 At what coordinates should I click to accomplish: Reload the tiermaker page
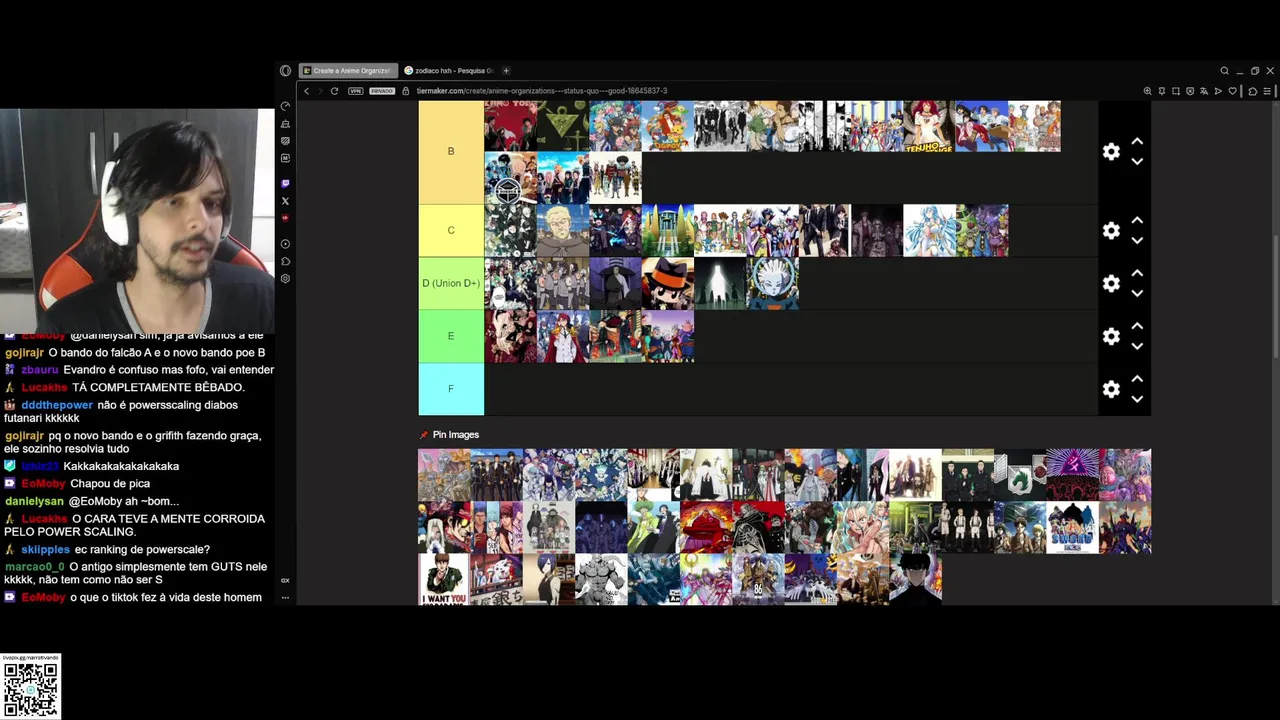(x=334, y=91)
